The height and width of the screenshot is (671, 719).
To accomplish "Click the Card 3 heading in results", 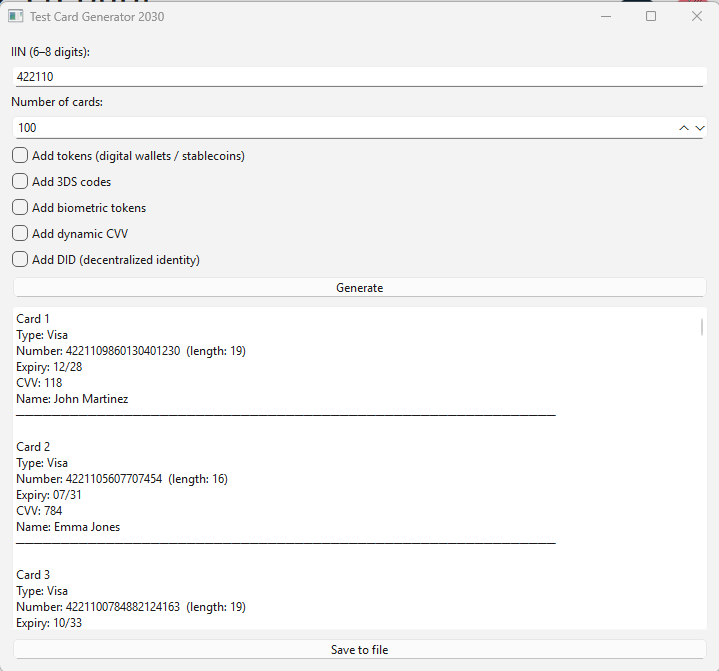I will (33, 575).
